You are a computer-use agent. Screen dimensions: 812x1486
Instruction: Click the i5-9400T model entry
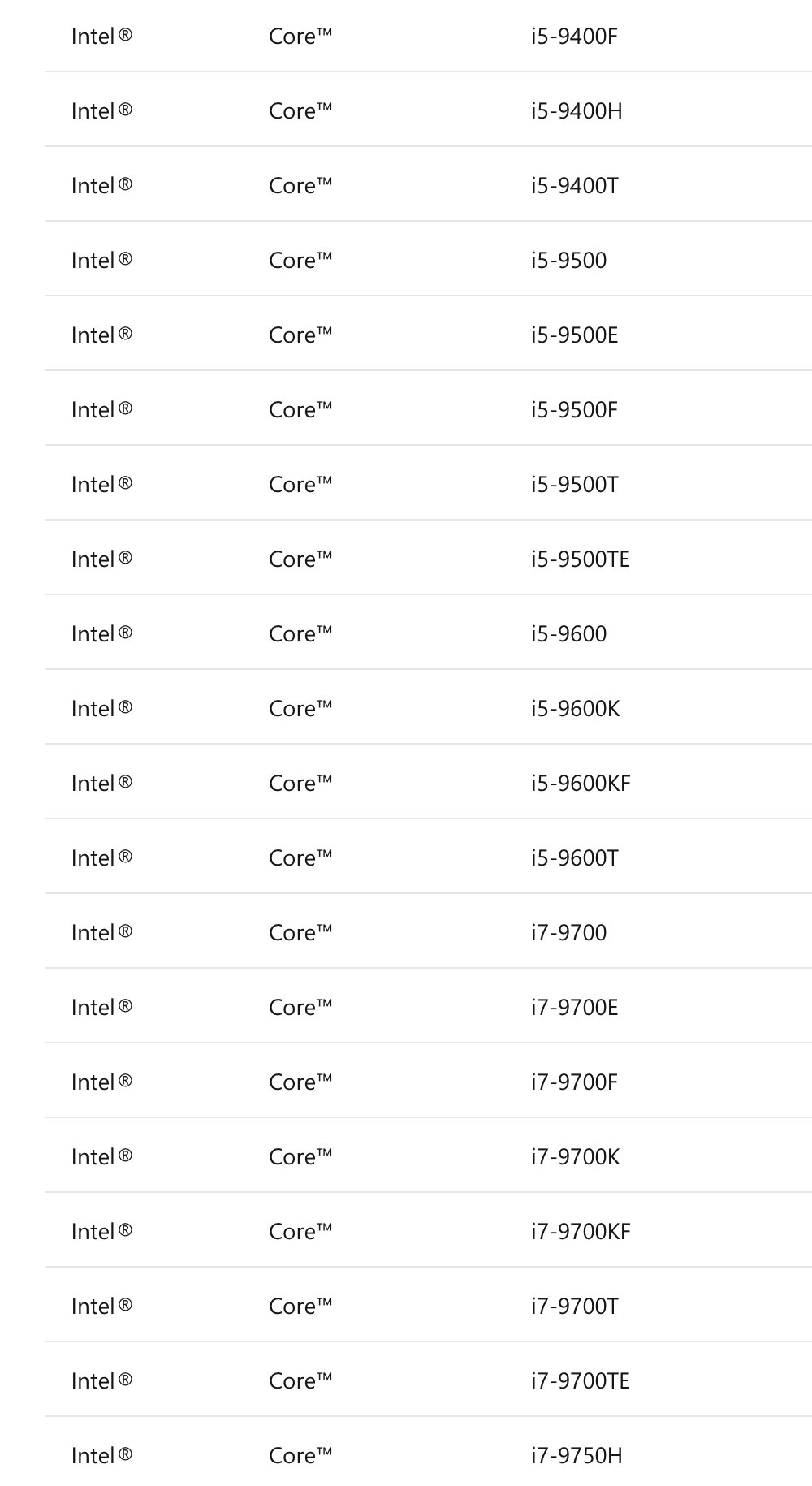click(574, 186)
